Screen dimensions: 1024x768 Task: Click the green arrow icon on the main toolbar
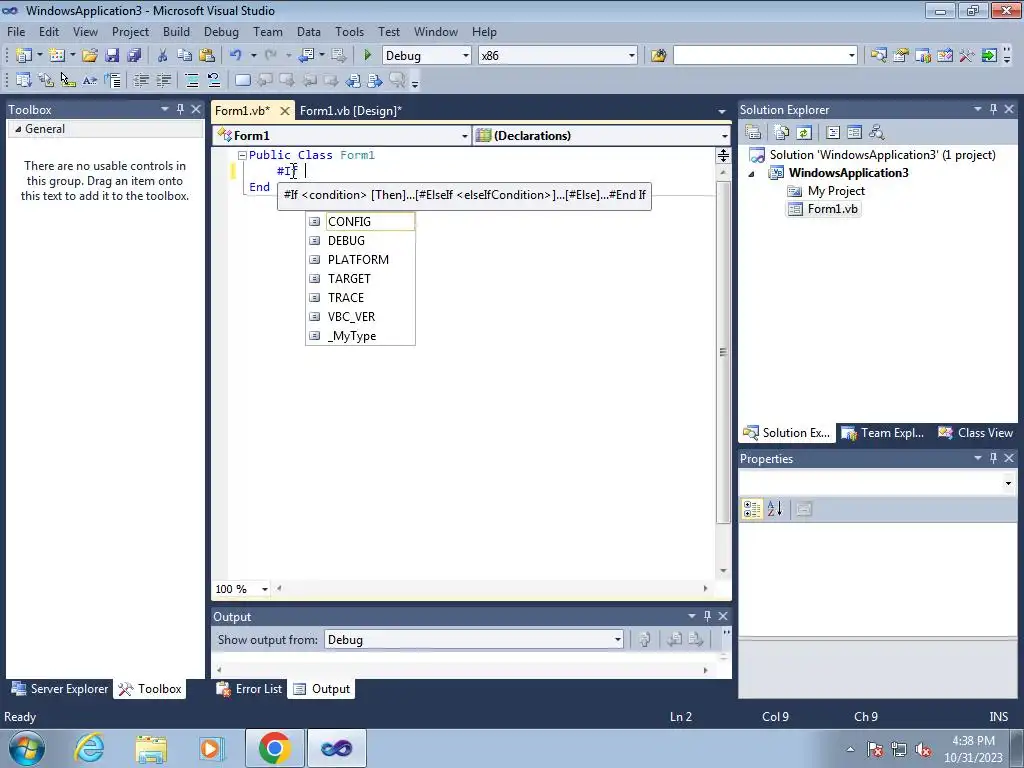point(989,56)
